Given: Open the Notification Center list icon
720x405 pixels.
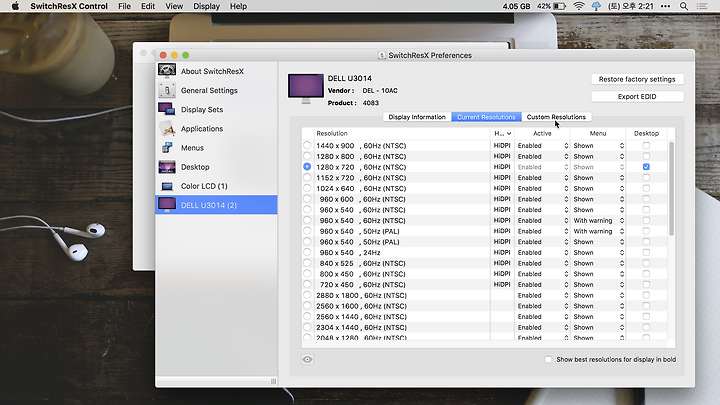Looking at the screenshot, I should (702, 6).
